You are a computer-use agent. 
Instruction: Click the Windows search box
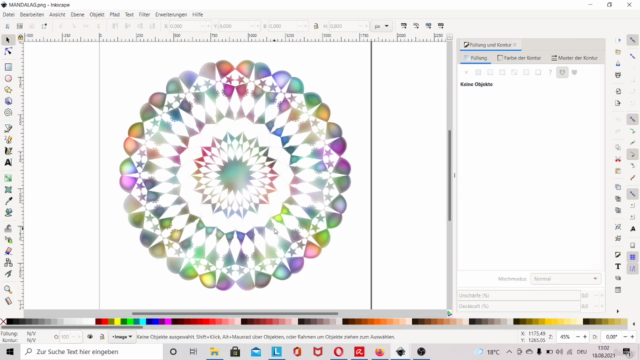tap(92, 351)
